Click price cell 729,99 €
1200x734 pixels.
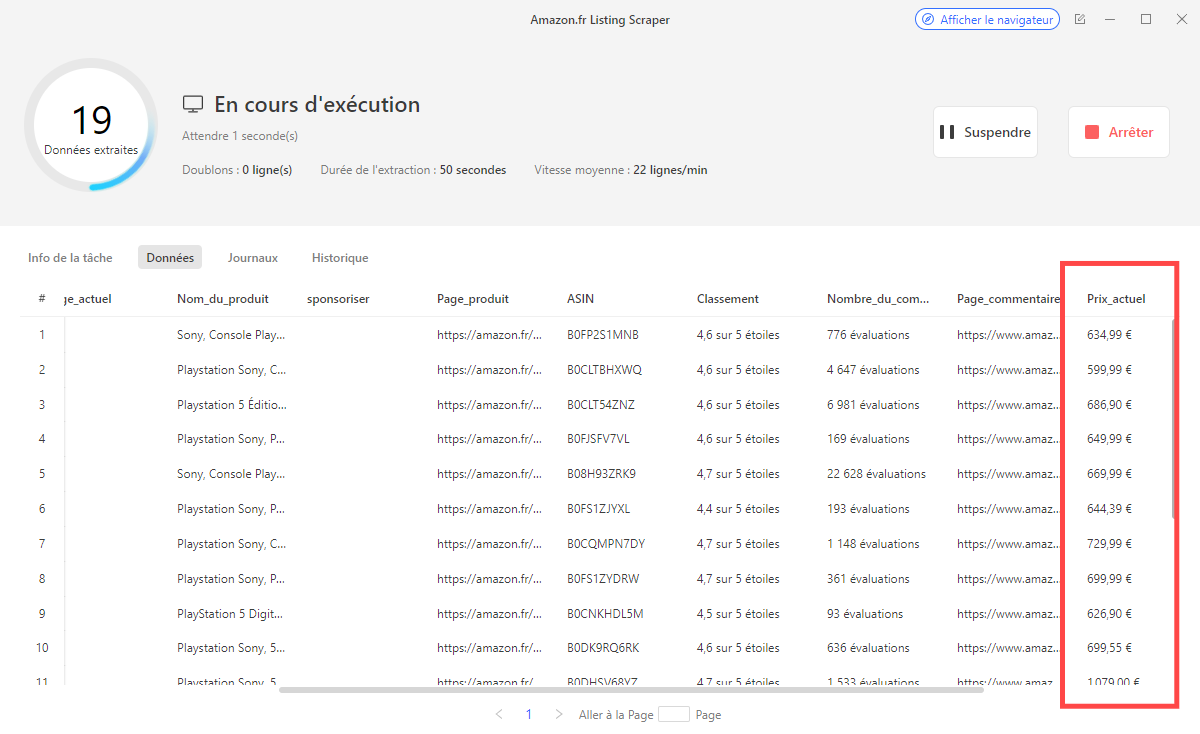pos(1109,544)
